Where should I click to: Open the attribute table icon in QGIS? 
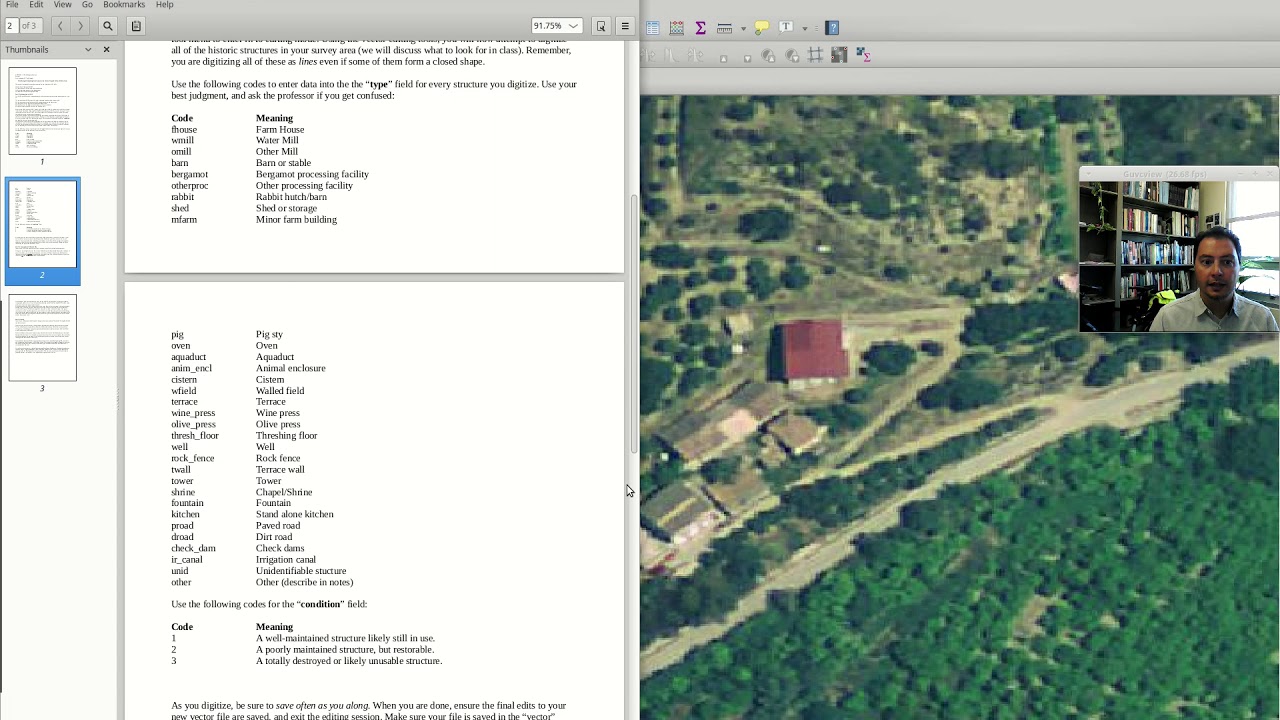[653, 27]
